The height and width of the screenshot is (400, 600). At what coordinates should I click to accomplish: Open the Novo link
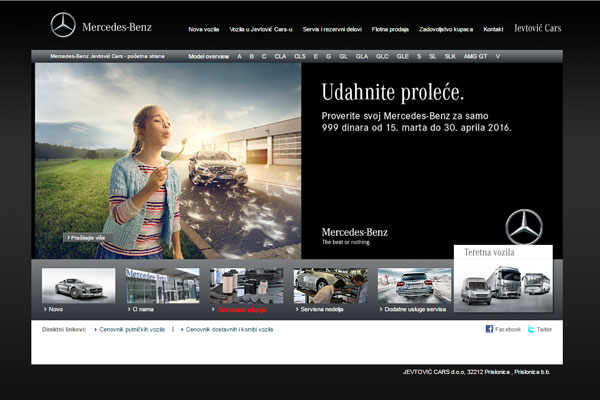coord(55,309)
